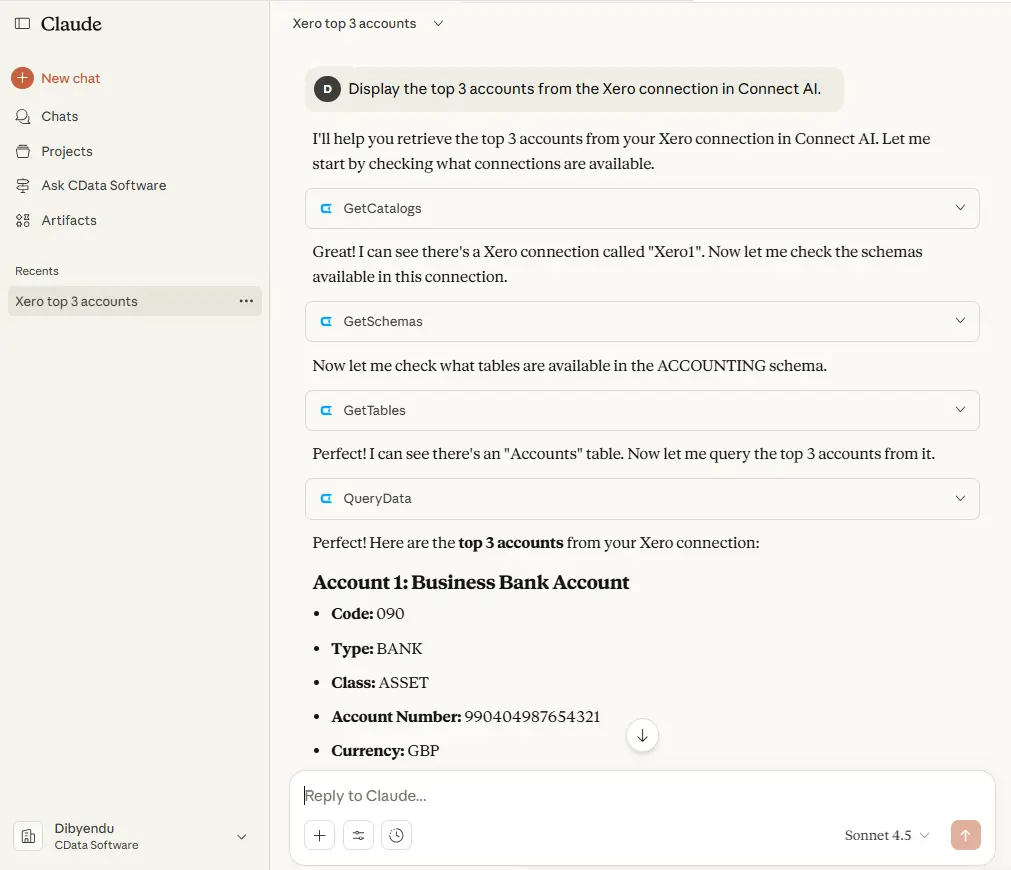Click the tools sliders icon beside the plus
The image size is (1011, 870).
point(358,835)
